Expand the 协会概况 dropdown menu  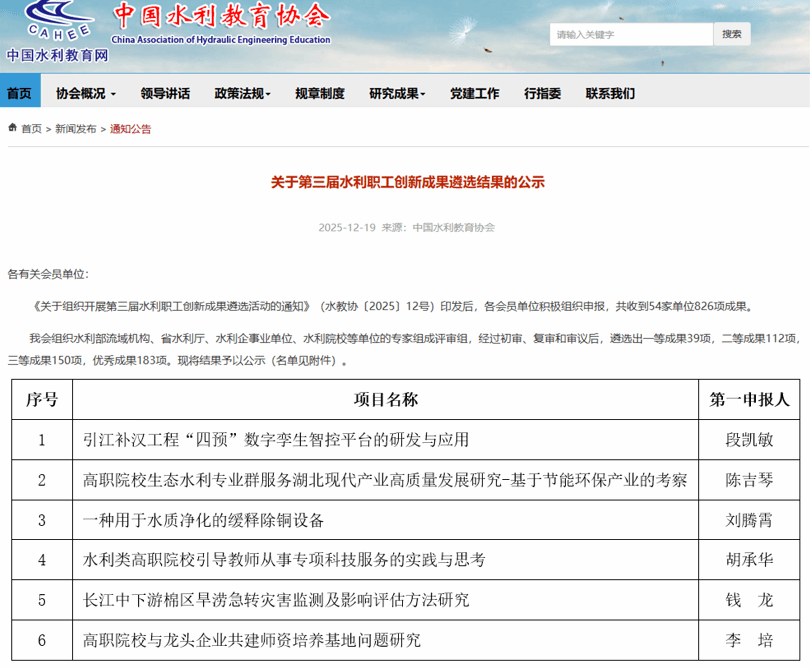(85, 94)
